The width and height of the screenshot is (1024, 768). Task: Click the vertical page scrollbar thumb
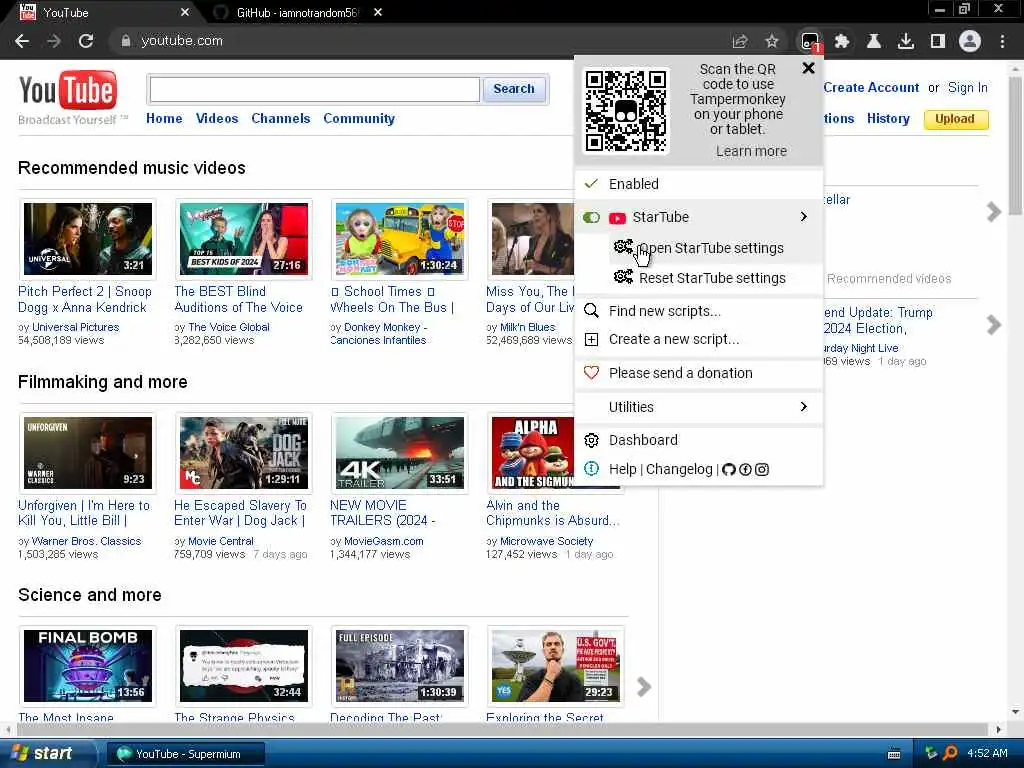pyautogui.click(x=1015, y=144)
